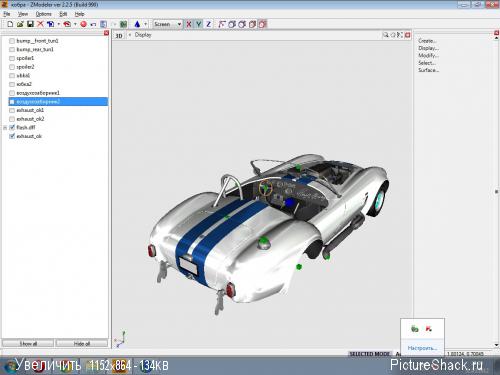
Task: Expand the Display... command group
Action: 428,48
